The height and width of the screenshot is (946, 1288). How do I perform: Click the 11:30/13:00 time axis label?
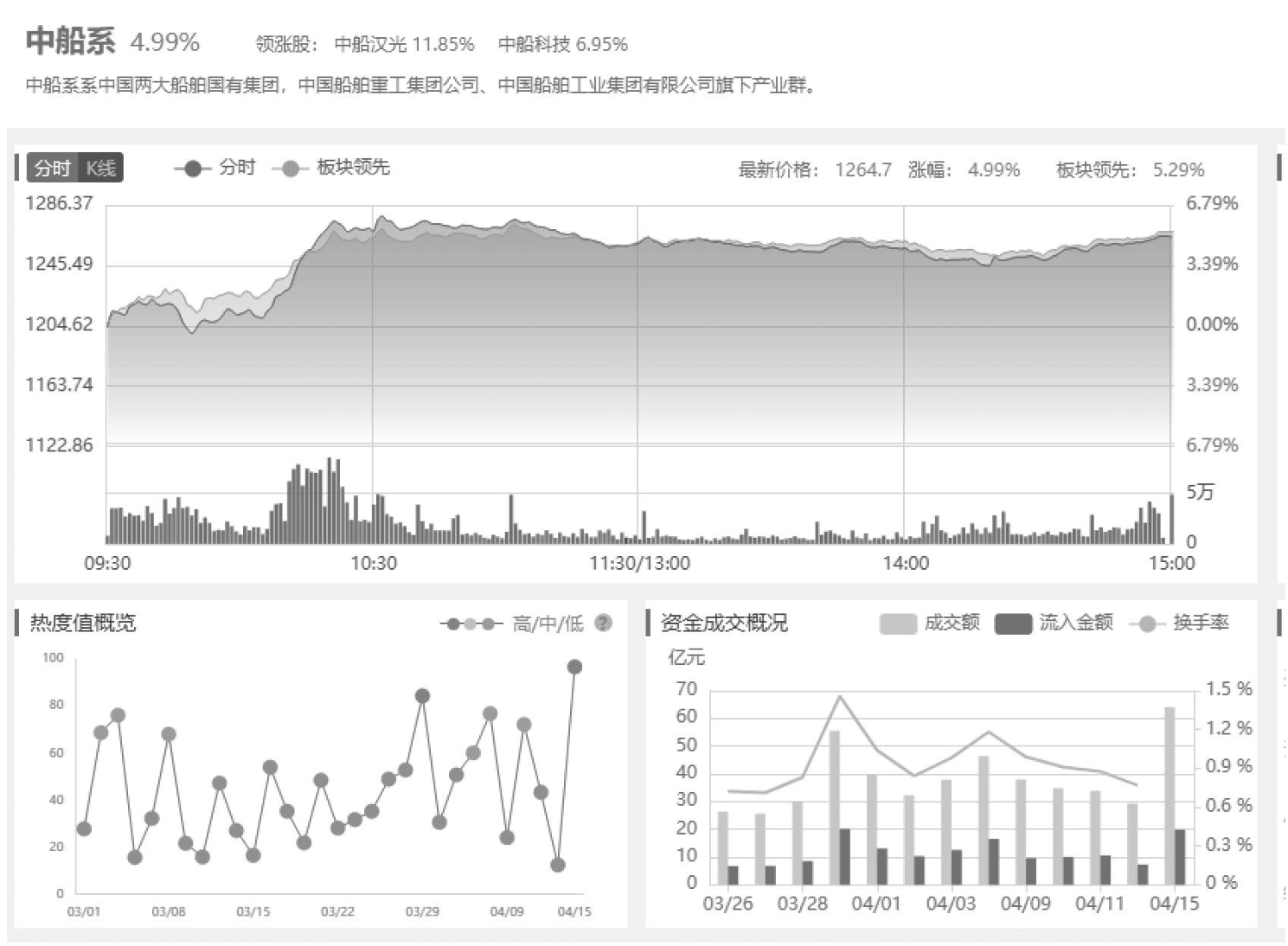pos(640,564)
